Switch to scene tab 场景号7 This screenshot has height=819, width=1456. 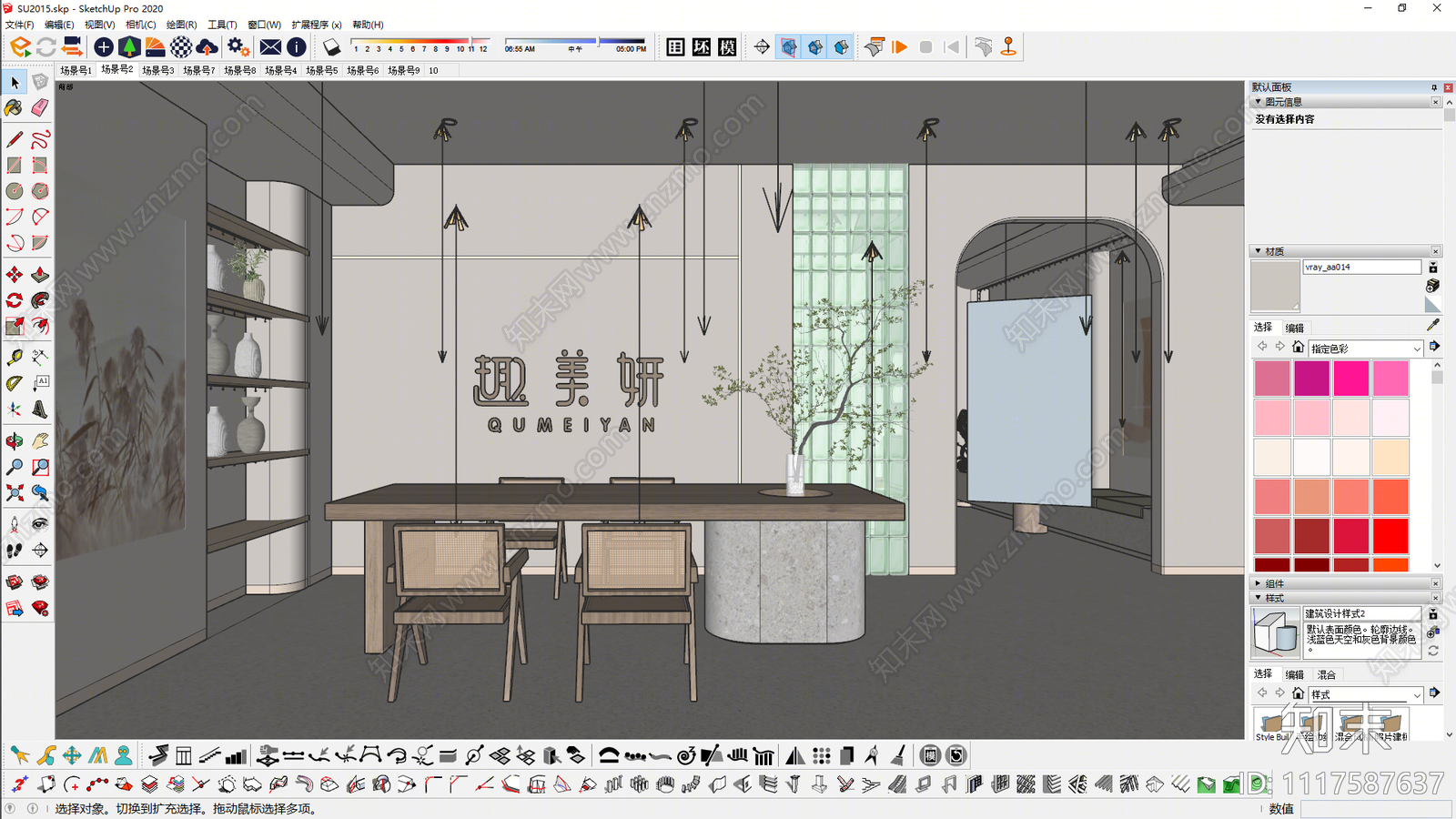pyautogui.click(x=198, y=70)
